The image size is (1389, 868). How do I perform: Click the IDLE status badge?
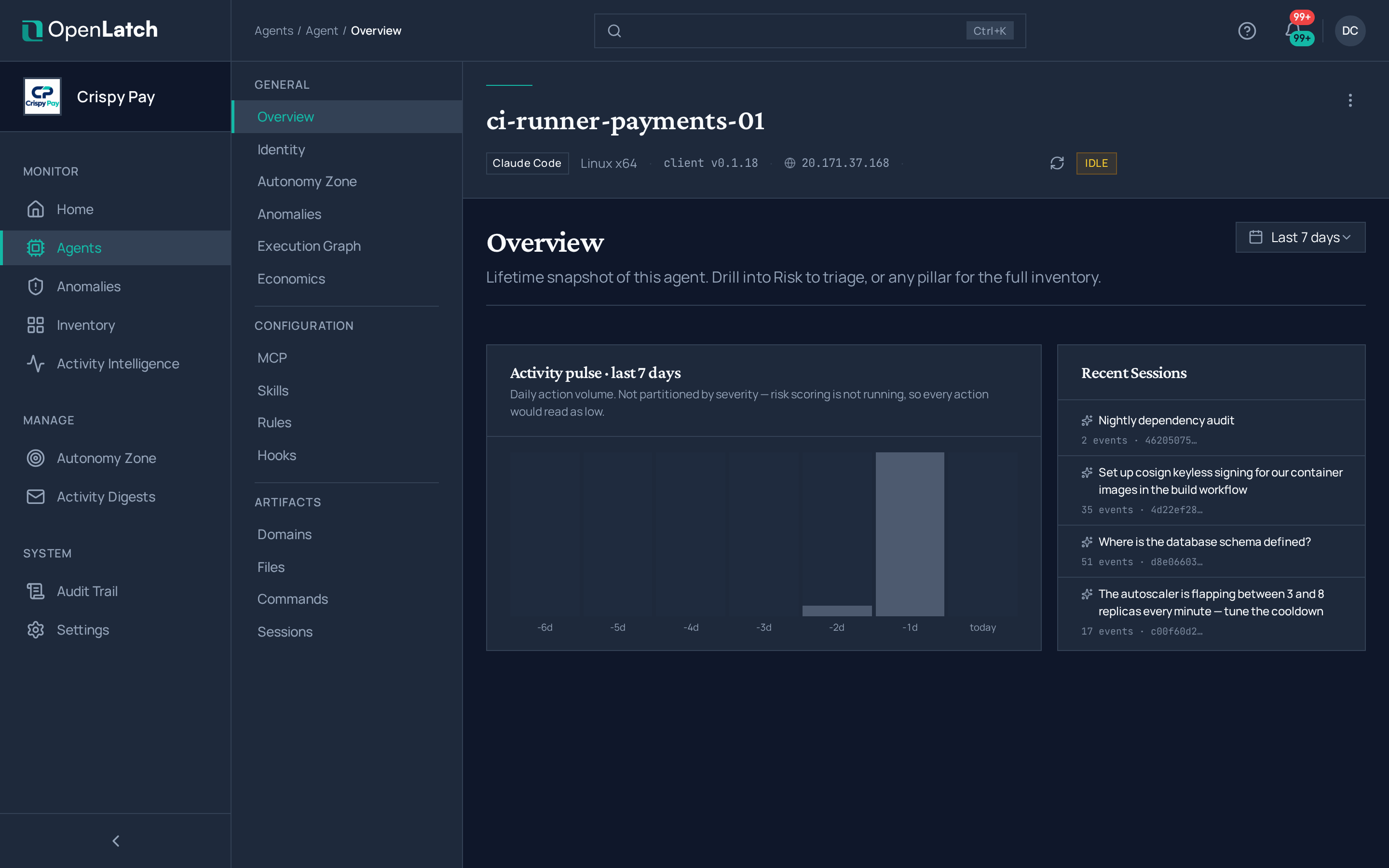[x=1096, y=163]
